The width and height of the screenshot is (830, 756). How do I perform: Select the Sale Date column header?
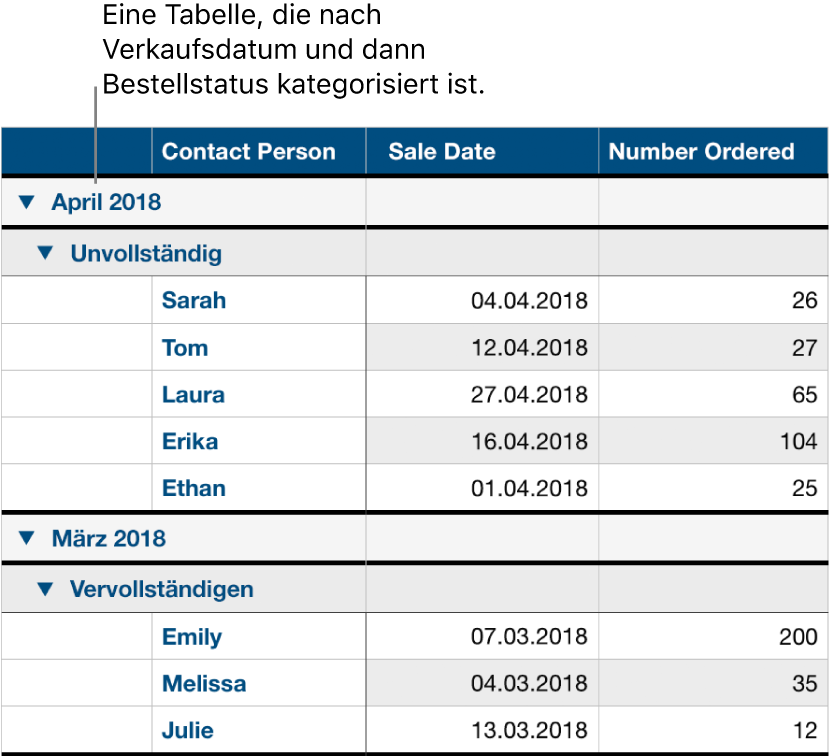pyautogui.click(x=442, y=152)
